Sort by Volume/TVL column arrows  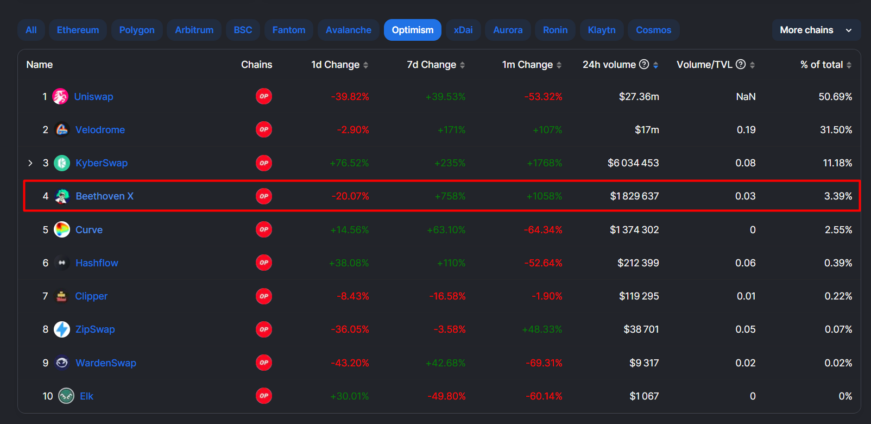point(752,65)
